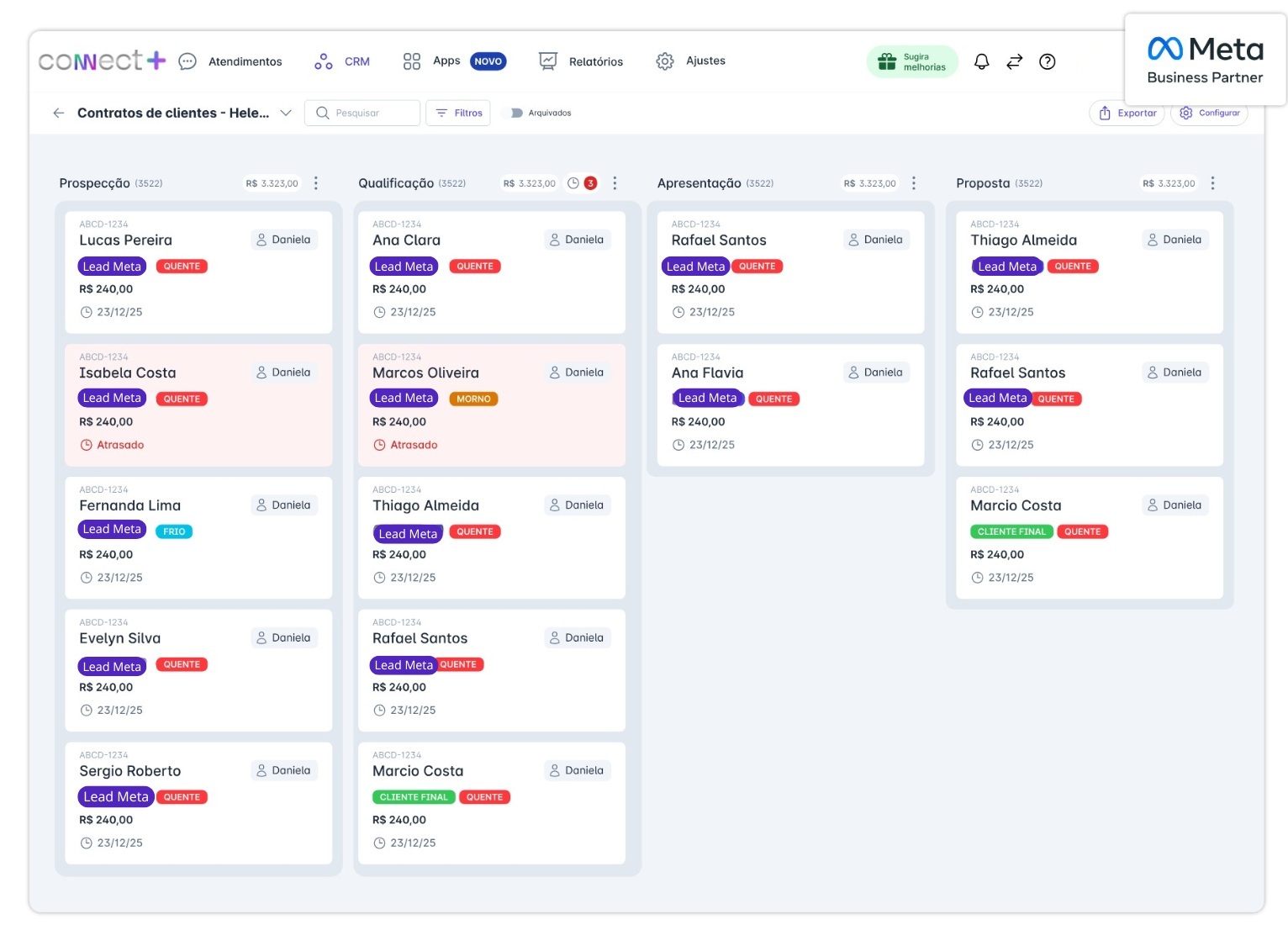Open the Ajustes settings menu
The height and width of the screenshot is (946, 1288).
pos(690,61)
